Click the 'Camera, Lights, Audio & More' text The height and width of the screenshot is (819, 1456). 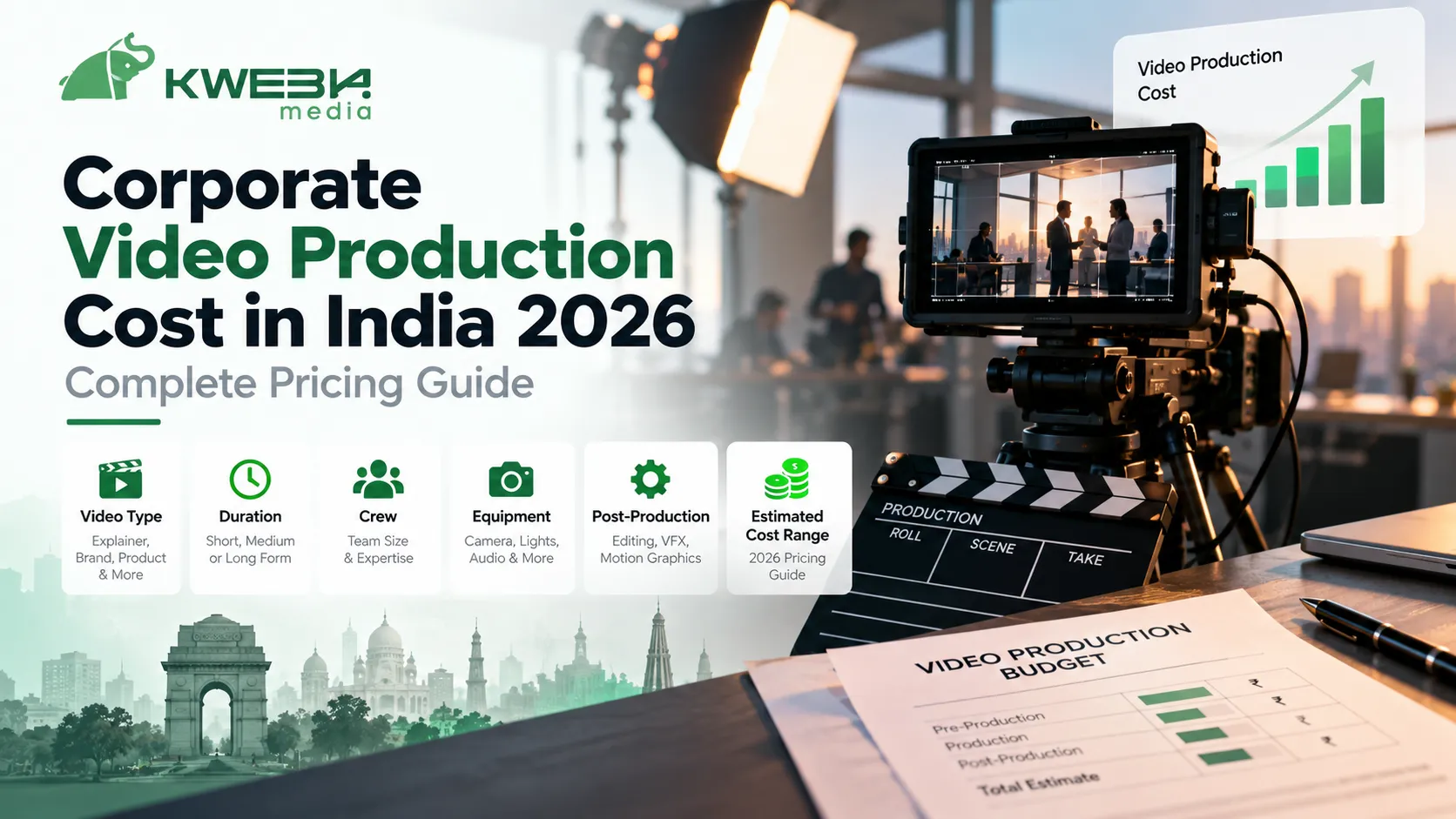tap(511, 549)
